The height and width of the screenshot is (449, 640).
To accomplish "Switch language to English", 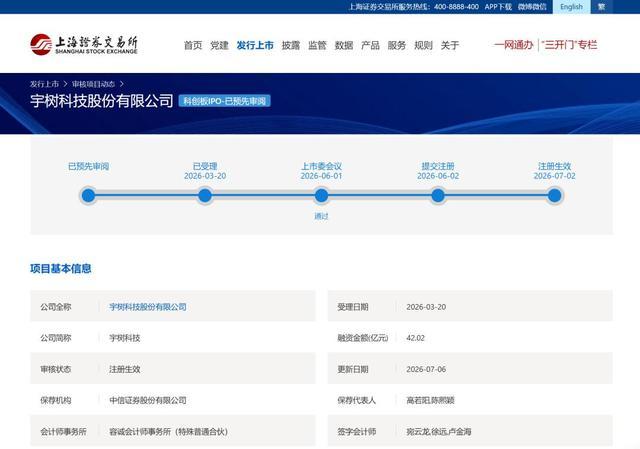I will coord(571,7).
